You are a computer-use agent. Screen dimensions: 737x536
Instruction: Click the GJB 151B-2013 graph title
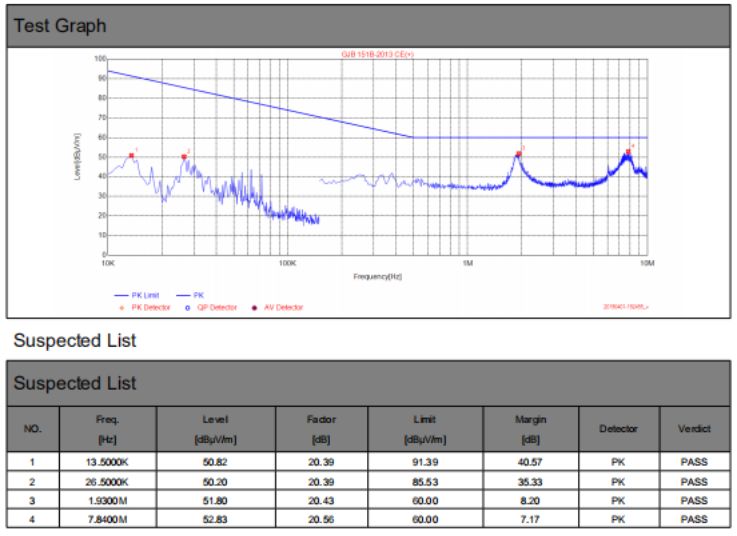pos(377,55)
